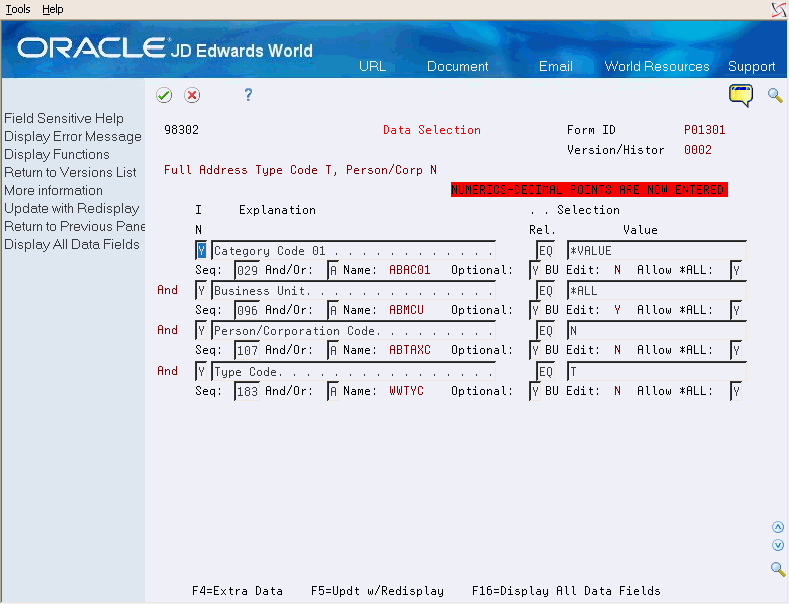Click the Optional field in ABMCU row
The height and width of the screenshot is (604, 789).
click(535, 310)
